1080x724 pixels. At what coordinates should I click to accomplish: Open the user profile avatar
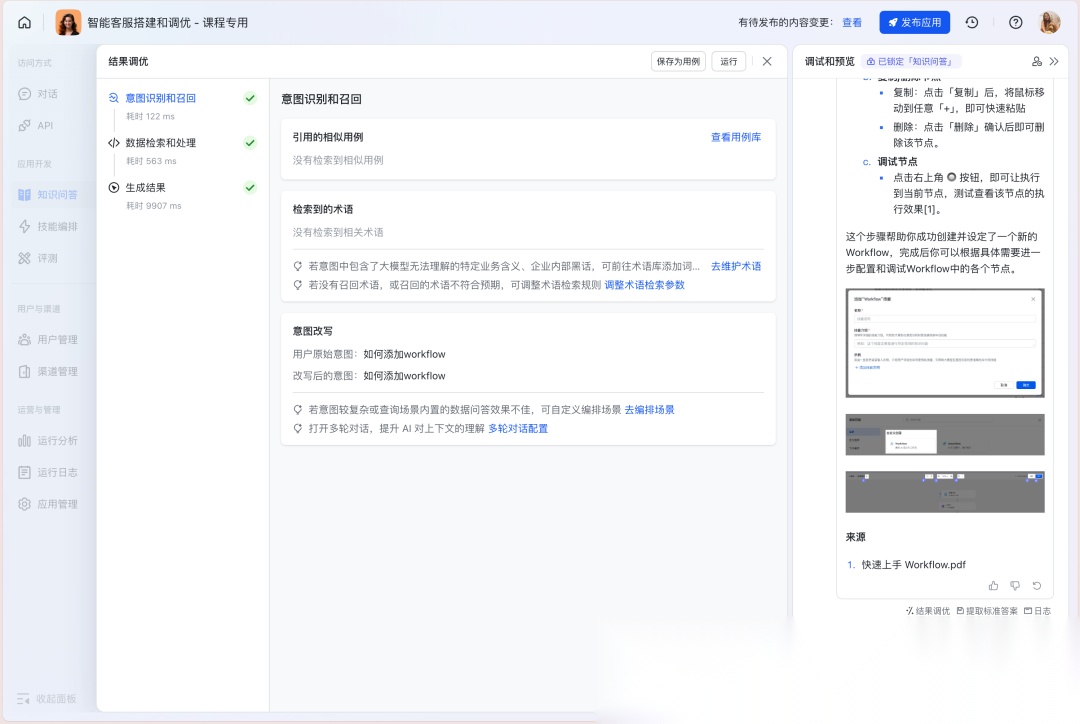coord(1050,23)
